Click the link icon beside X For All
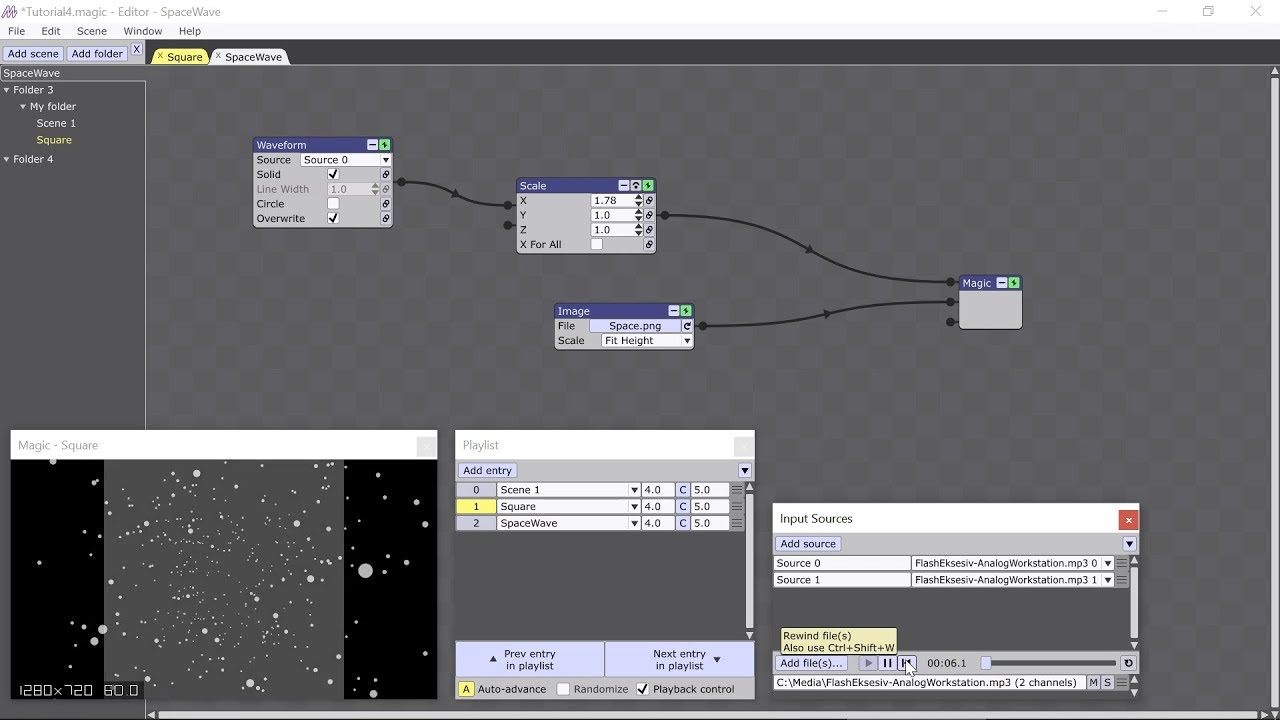Image resolution: width=1280 pixels, height=720 pixels. (649, 245)
